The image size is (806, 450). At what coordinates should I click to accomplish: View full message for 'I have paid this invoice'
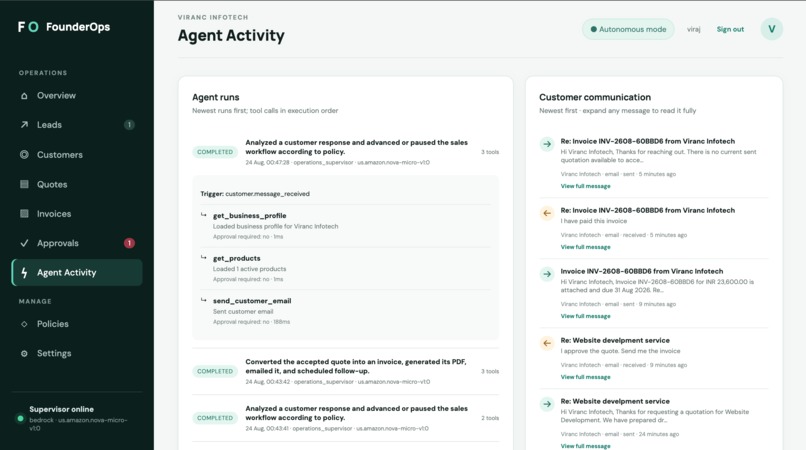click(585, 247)
